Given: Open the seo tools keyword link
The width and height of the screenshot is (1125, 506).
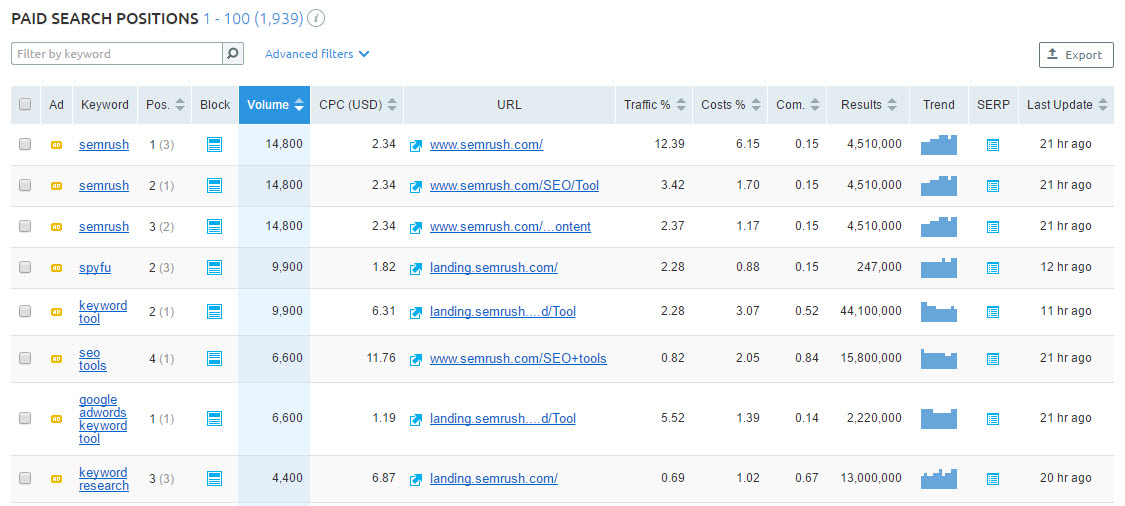Looking at the screenshot, I should click(93, 359).
